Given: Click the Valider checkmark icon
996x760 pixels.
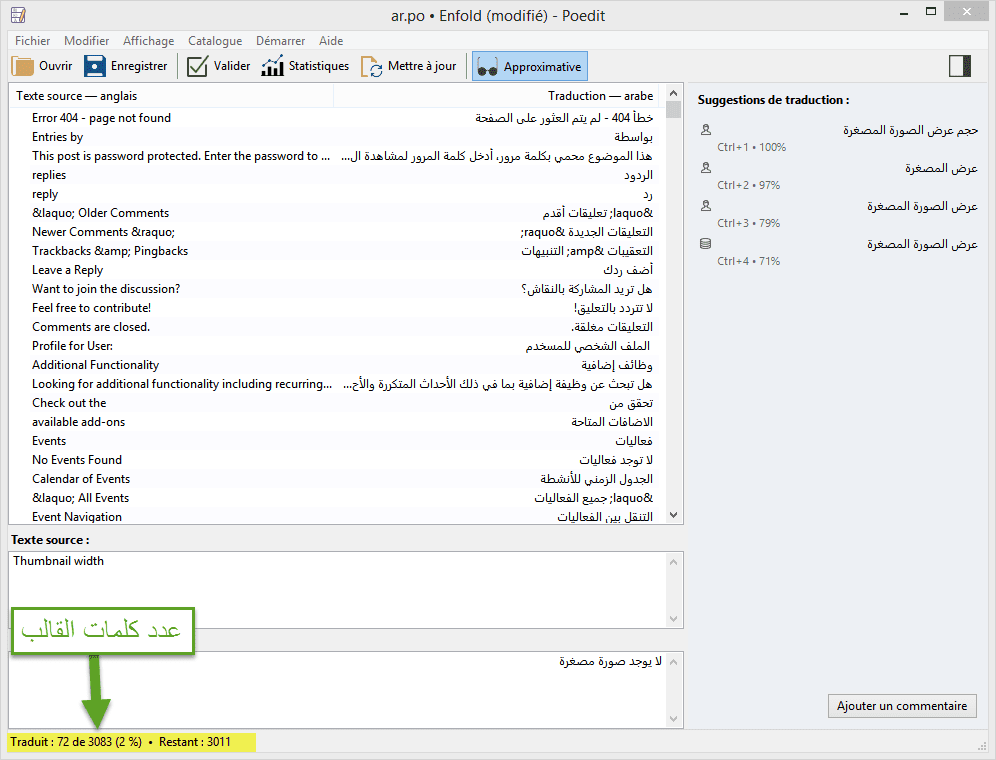Looking at the screenshot, I should [x=198, y=67].
